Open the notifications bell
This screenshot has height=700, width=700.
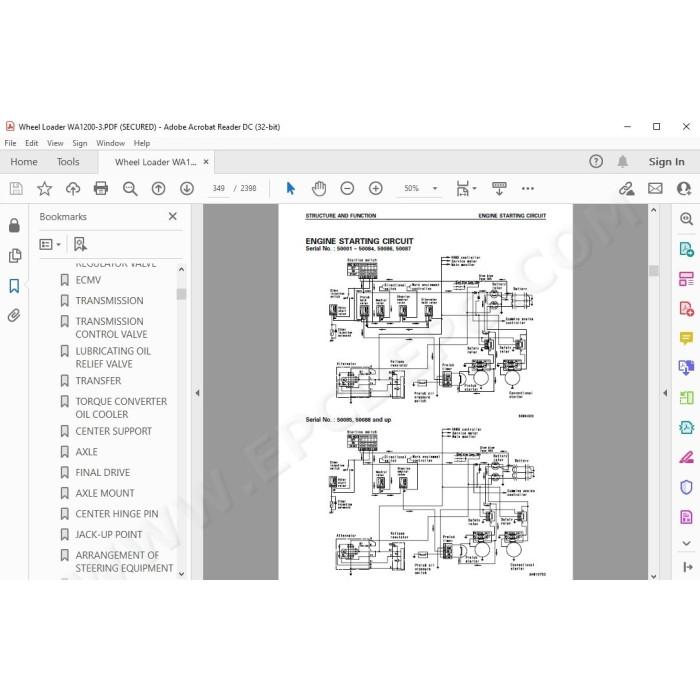pyautogui.click(x=623, y=162)
